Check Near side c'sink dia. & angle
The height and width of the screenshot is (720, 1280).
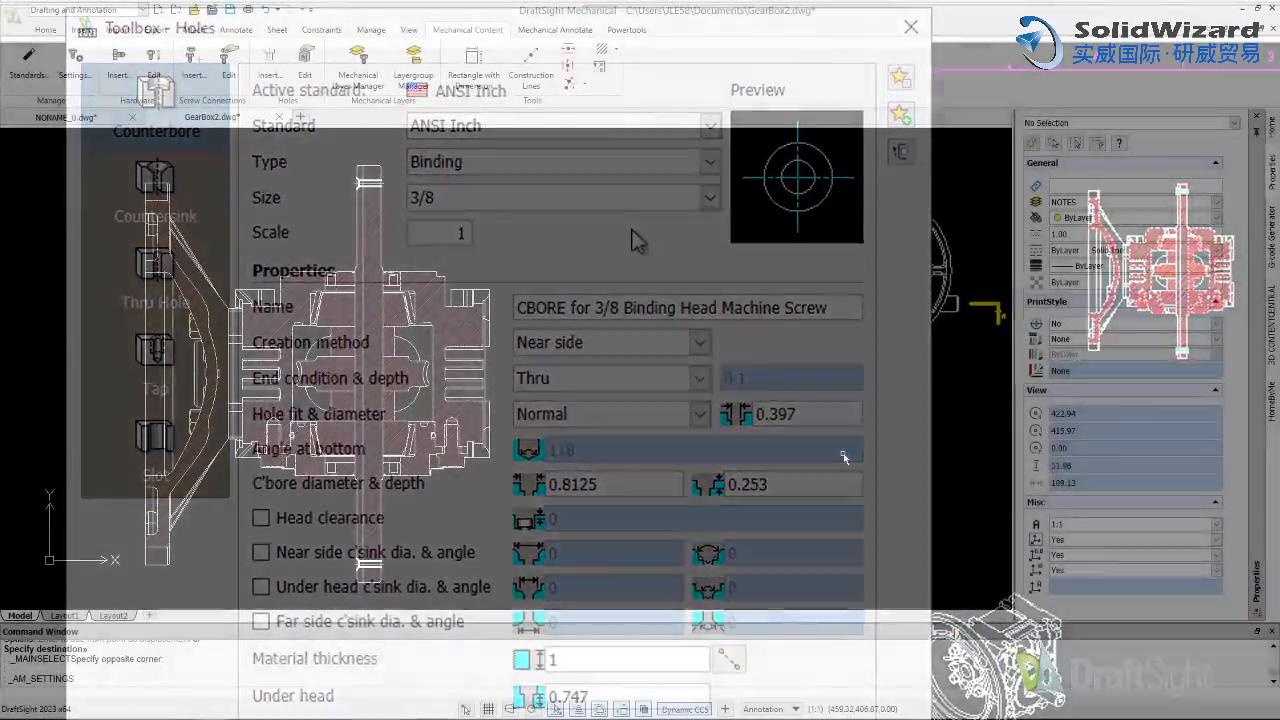(x=261, y=552)
